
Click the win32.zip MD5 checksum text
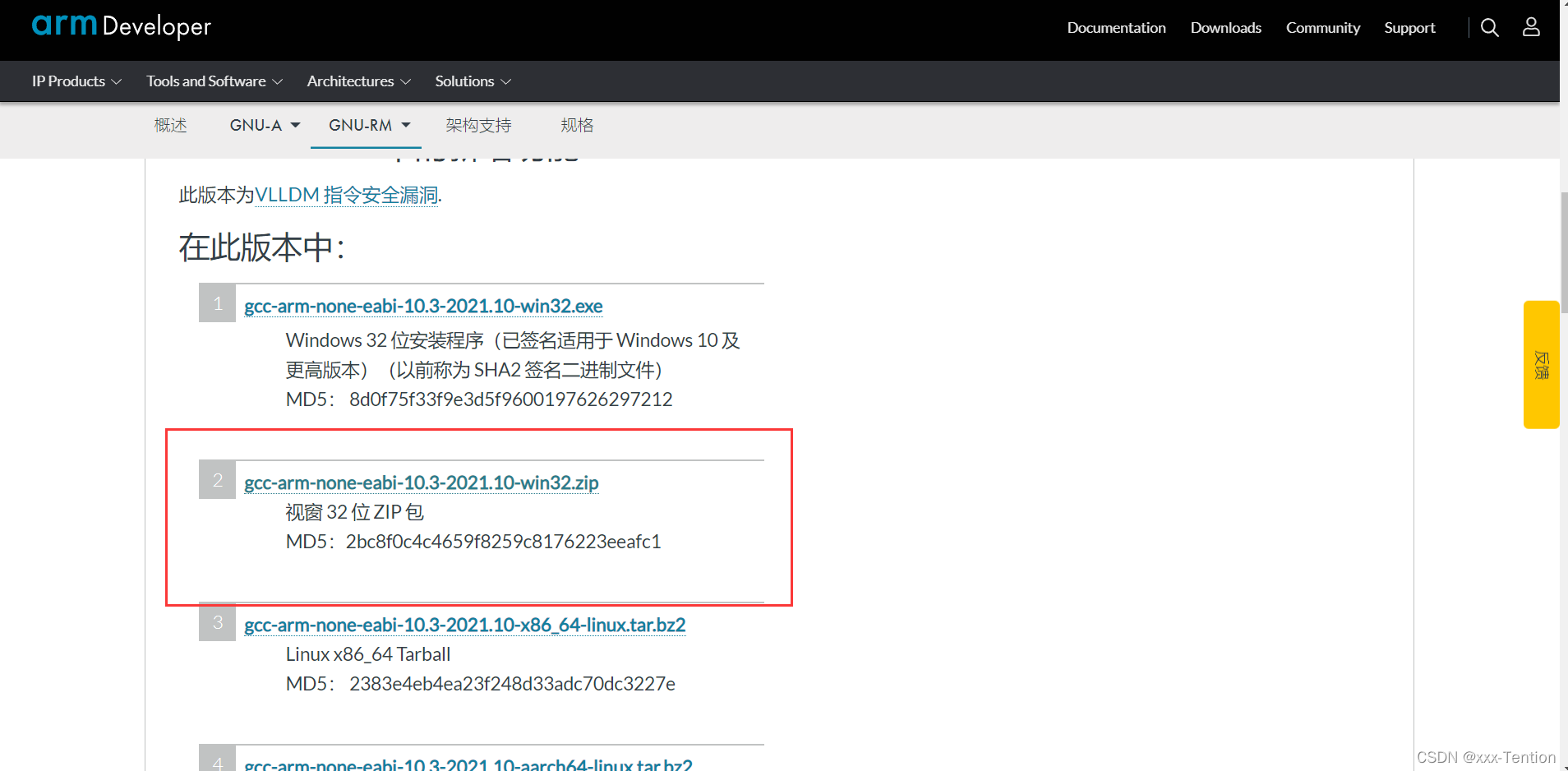point(473,542)
